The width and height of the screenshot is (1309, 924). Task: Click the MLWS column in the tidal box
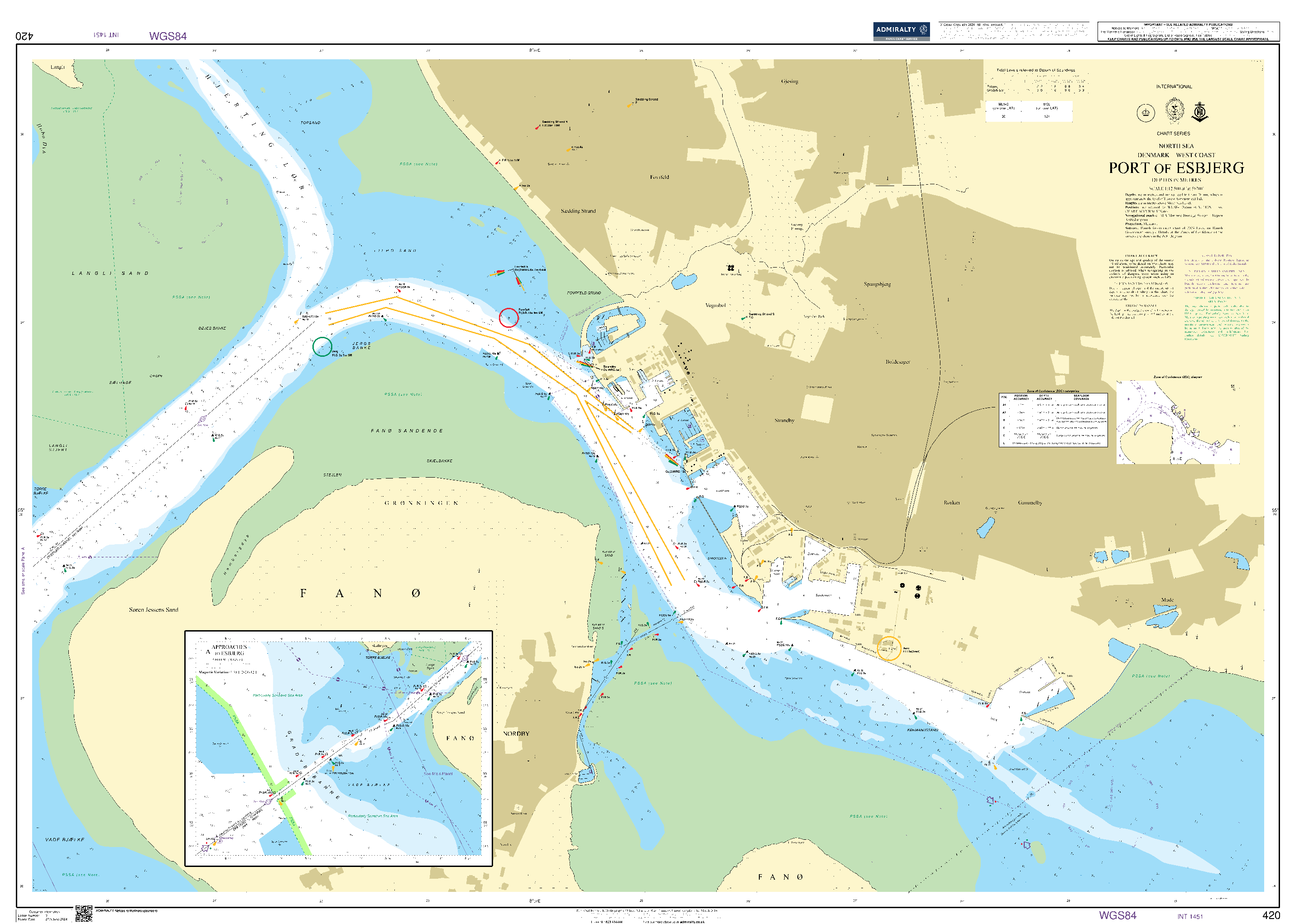(1003, 111)
